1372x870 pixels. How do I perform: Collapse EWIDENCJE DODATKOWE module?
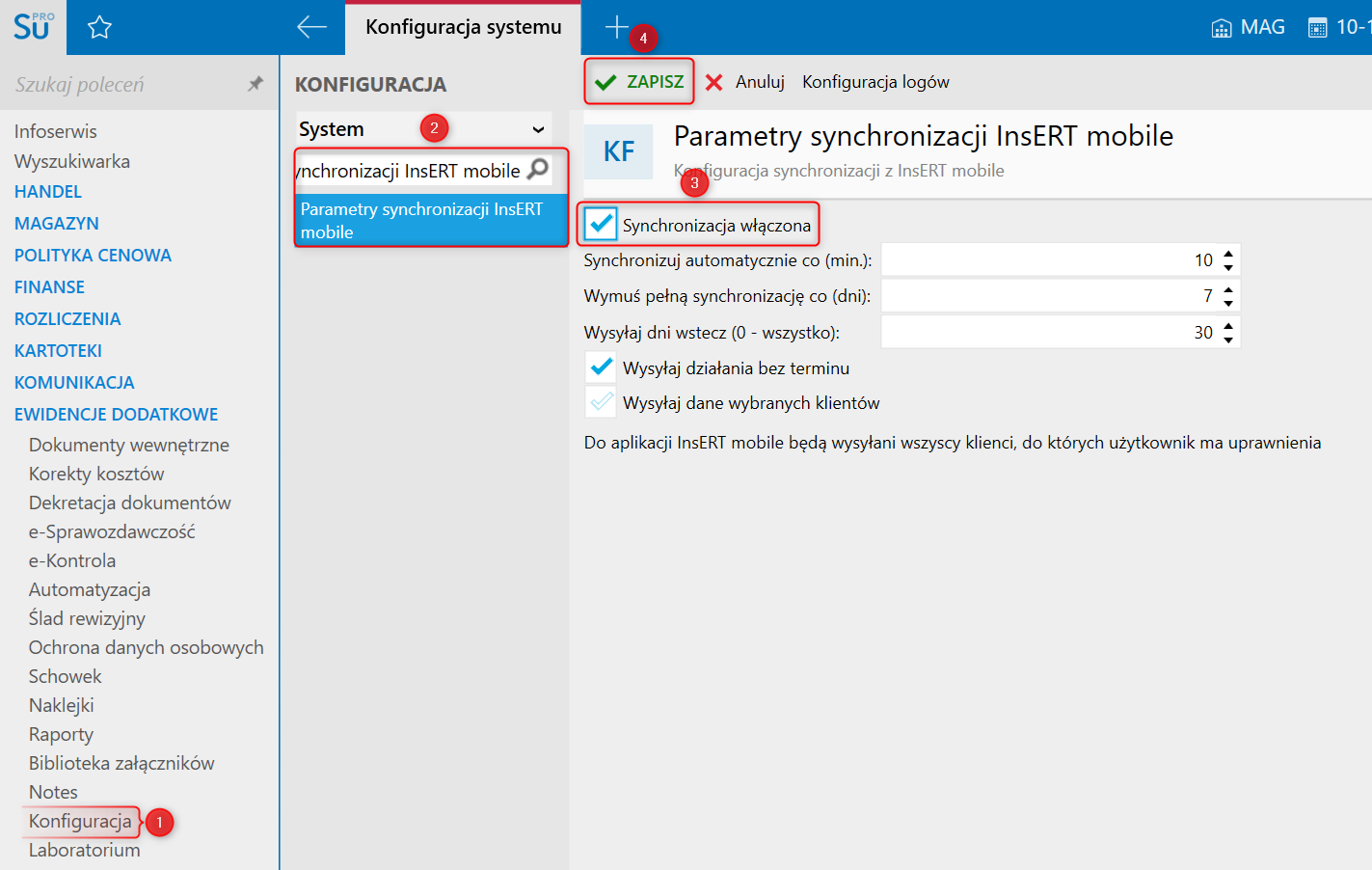coord(116,415)
